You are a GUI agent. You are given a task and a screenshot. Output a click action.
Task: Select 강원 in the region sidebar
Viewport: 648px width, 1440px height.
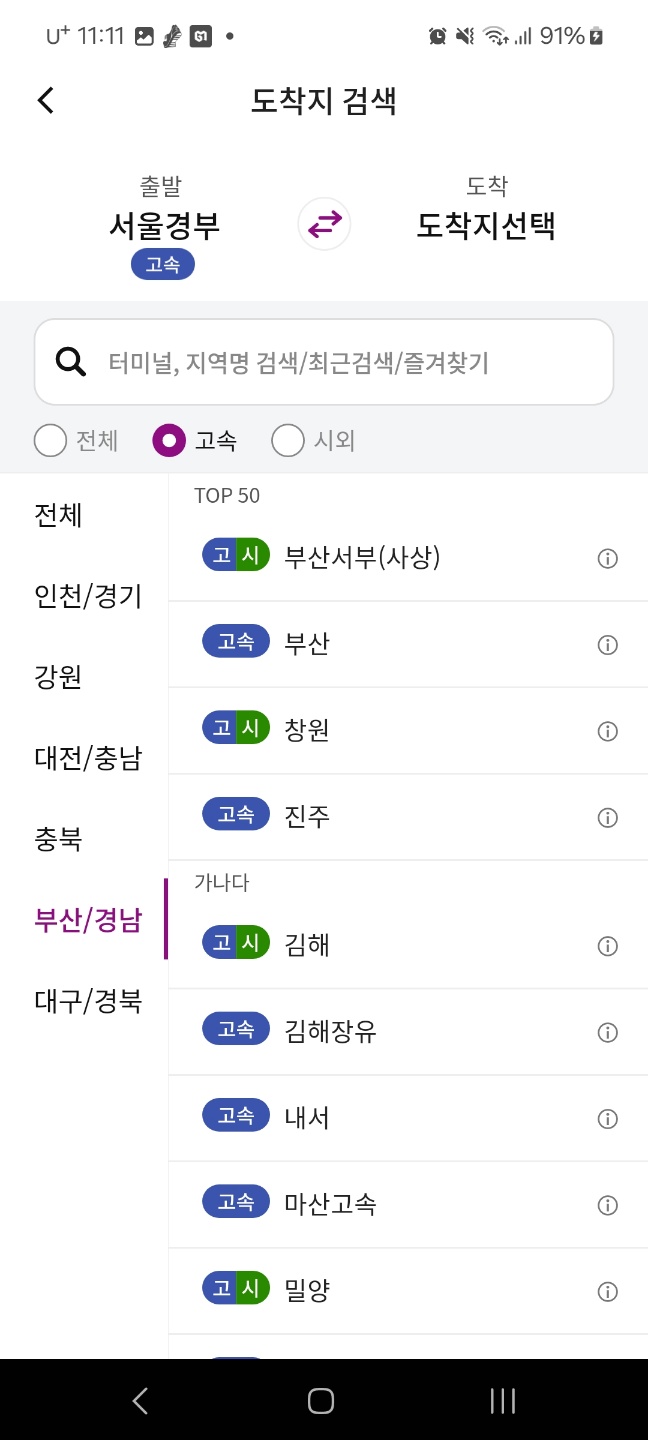[x=60, y=677]
